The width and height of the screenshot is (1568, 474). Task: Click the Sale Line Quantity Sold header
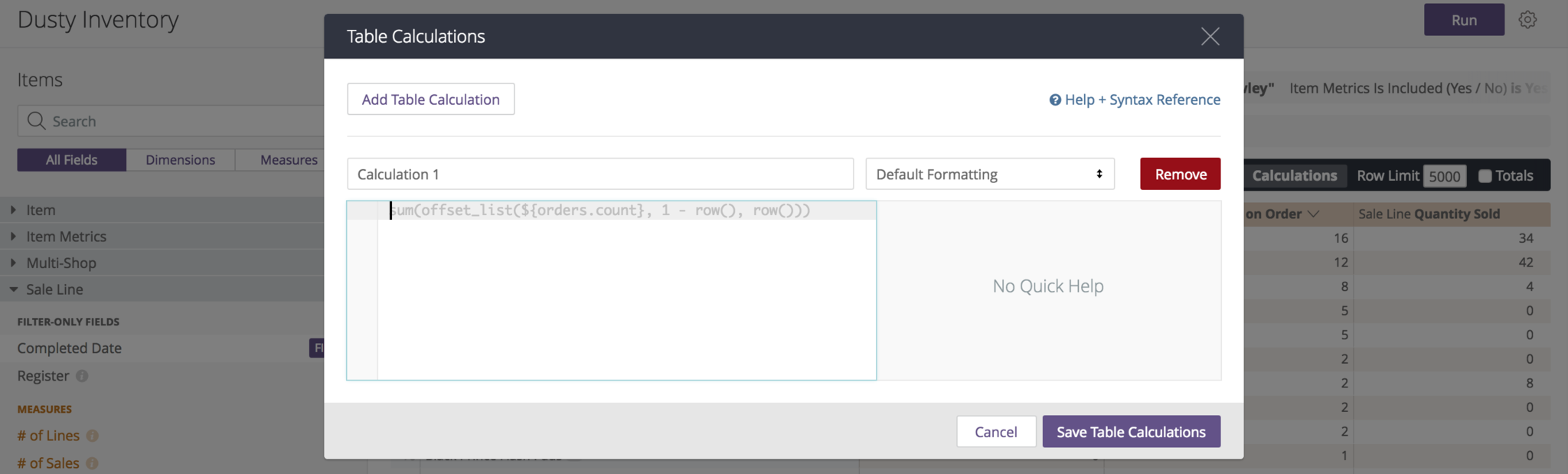(x=1429, y=214)
